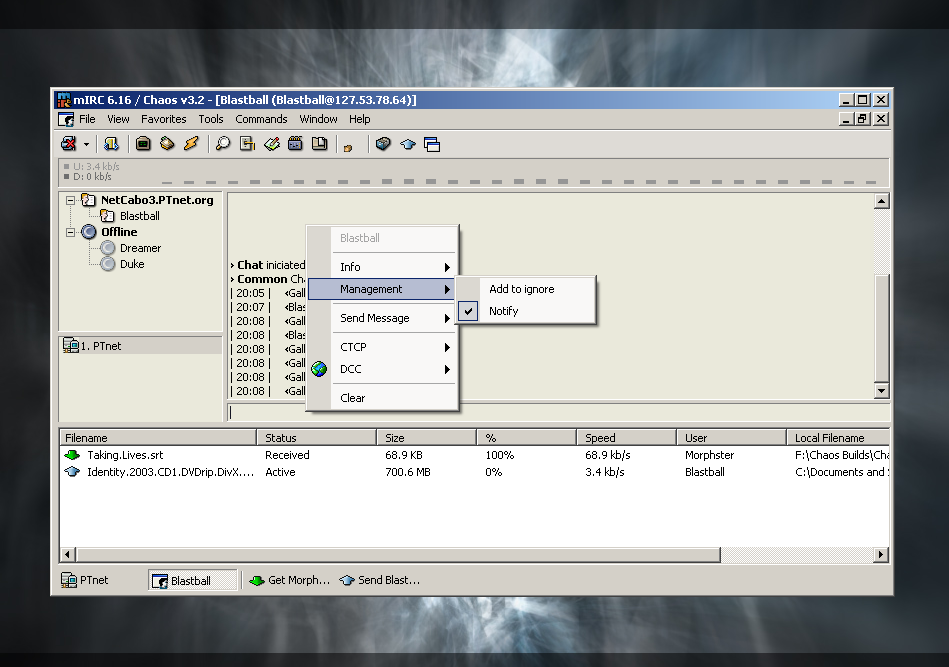
Task: Sort transfers by Size column header
Action: click(x=427, y=438)
